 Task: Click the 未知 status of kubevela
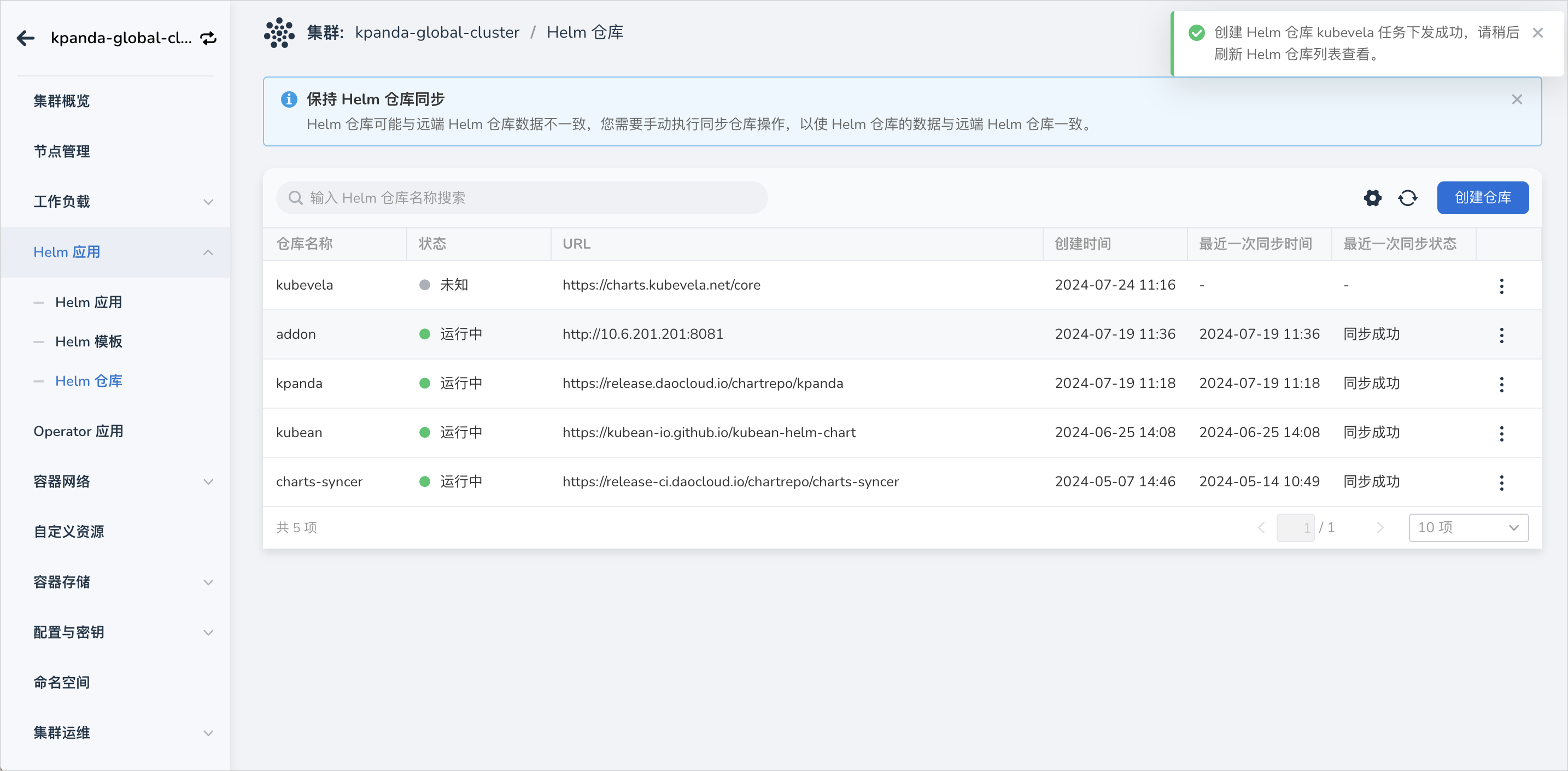(x=453, y=285)
